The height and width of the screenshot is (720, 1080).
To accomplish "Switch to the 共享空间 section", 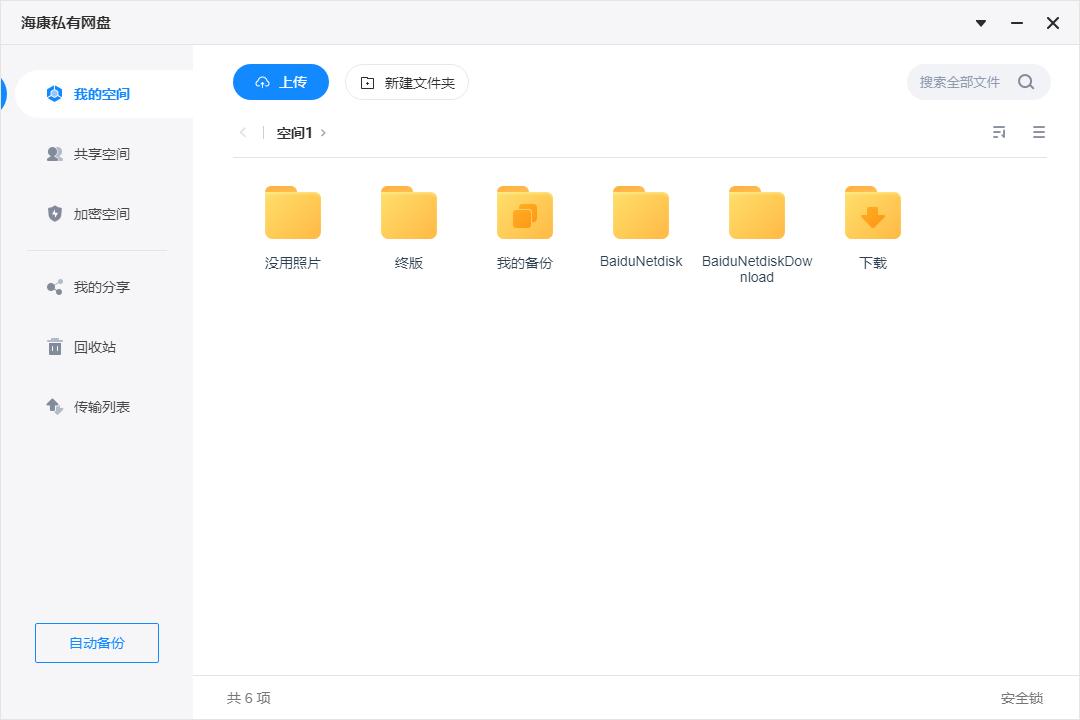I will 90,153.
